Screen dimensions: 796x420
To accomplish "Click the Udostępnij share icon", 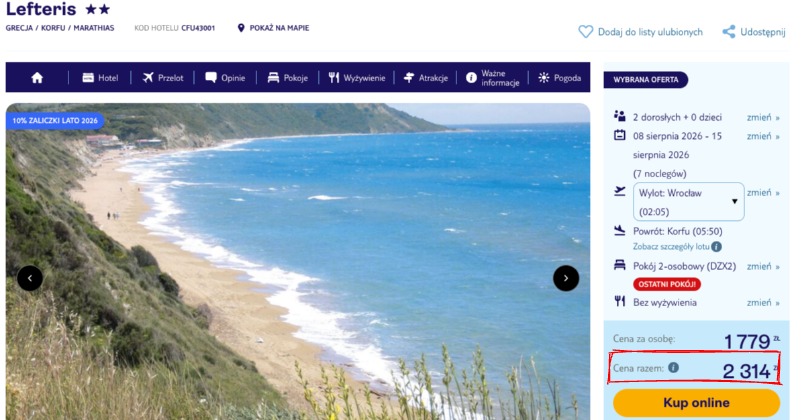I will click(728, 32).
